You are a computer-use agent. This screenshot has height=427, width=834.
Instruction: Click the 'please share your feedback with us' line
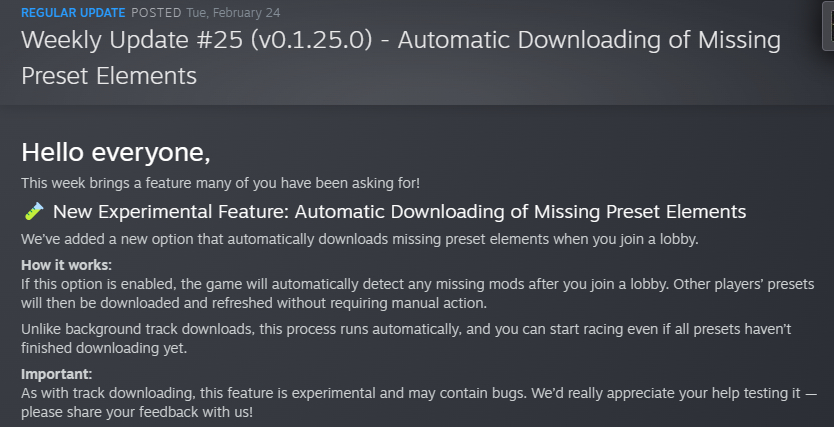click(136, 410)
